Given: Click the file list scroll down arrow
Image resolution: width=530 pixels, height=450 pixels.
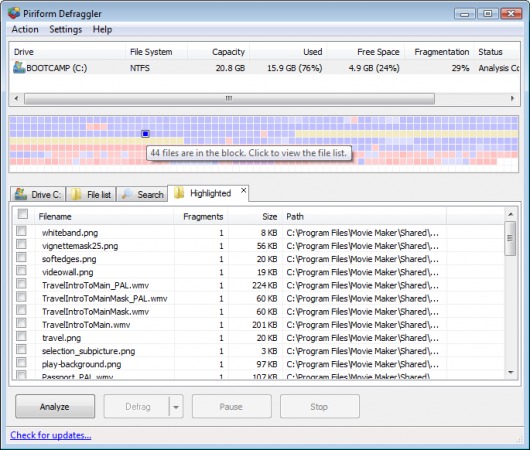Looking at the screenshot, I should [511, 372].
